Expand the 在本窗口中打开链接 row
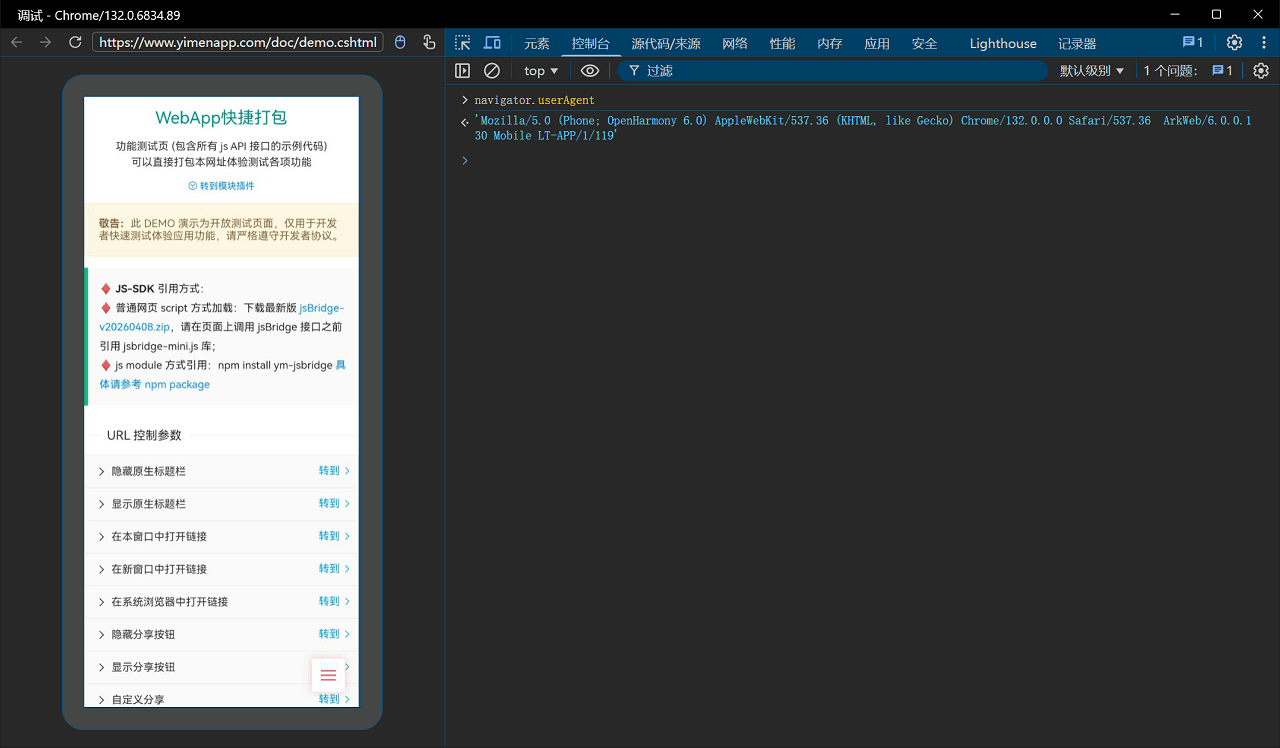The width and height of the screenshot is (1280, 748). tap(221, 537)
